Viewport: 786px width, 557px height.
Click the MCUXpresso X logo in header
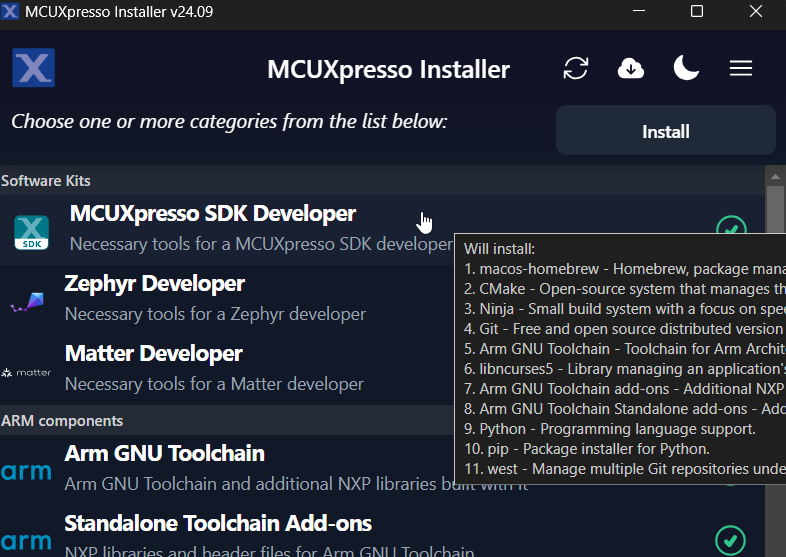coord(34,68)
